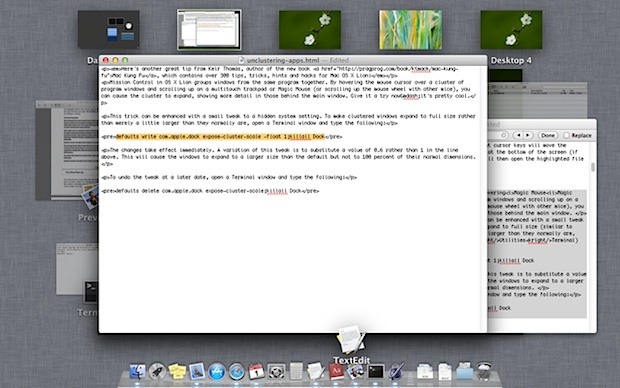Select the Preview window in left cluster

coord(67,150)
